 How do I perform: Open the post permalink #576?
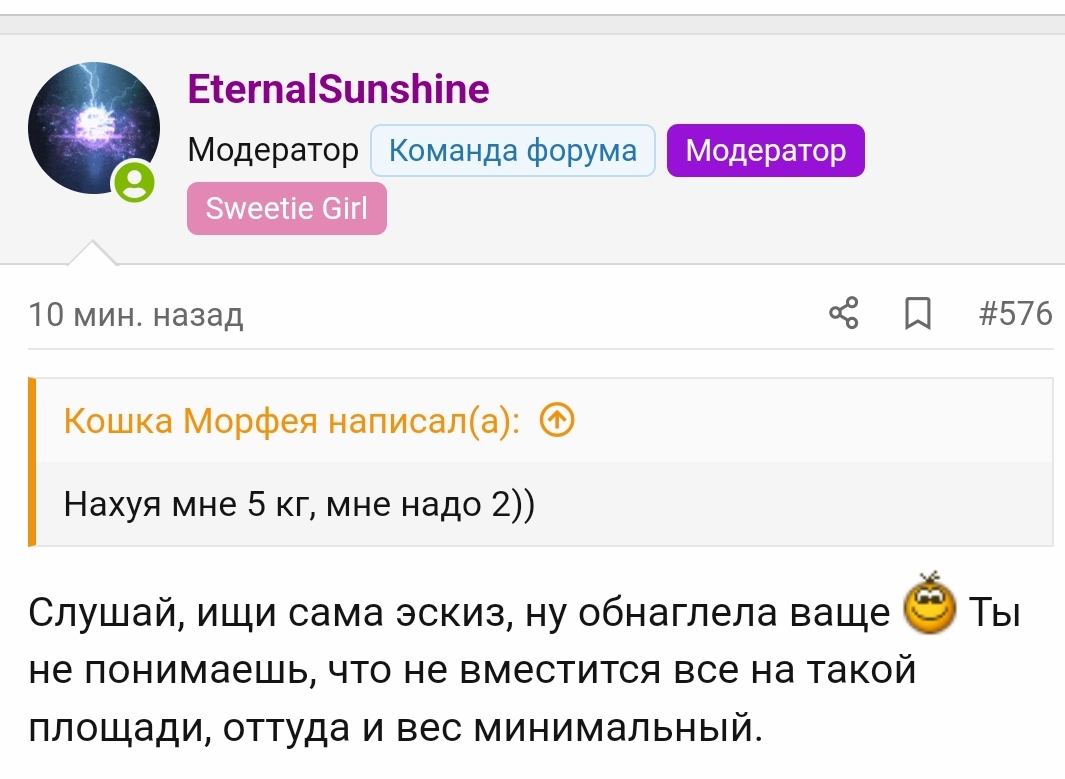pos(1014,314)
